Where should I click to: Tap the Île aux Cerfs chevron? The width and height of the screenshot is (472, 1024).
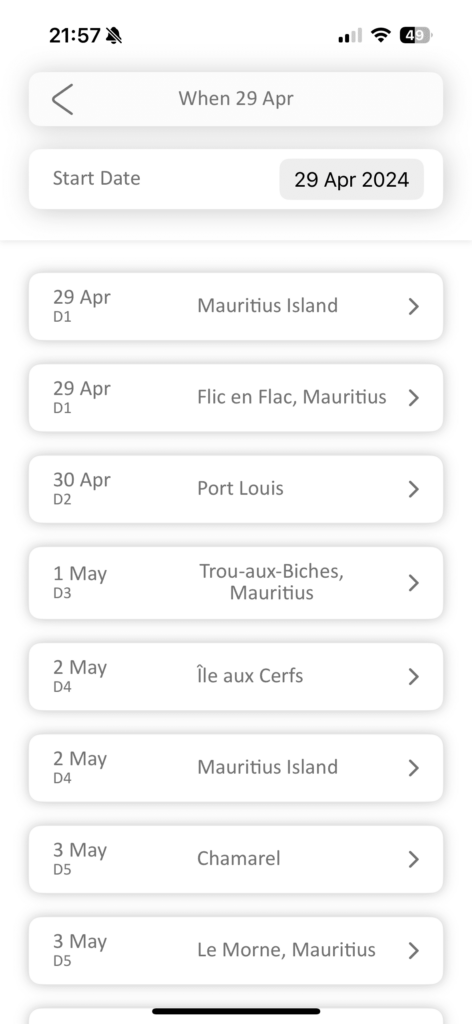[x=413, y=676]
